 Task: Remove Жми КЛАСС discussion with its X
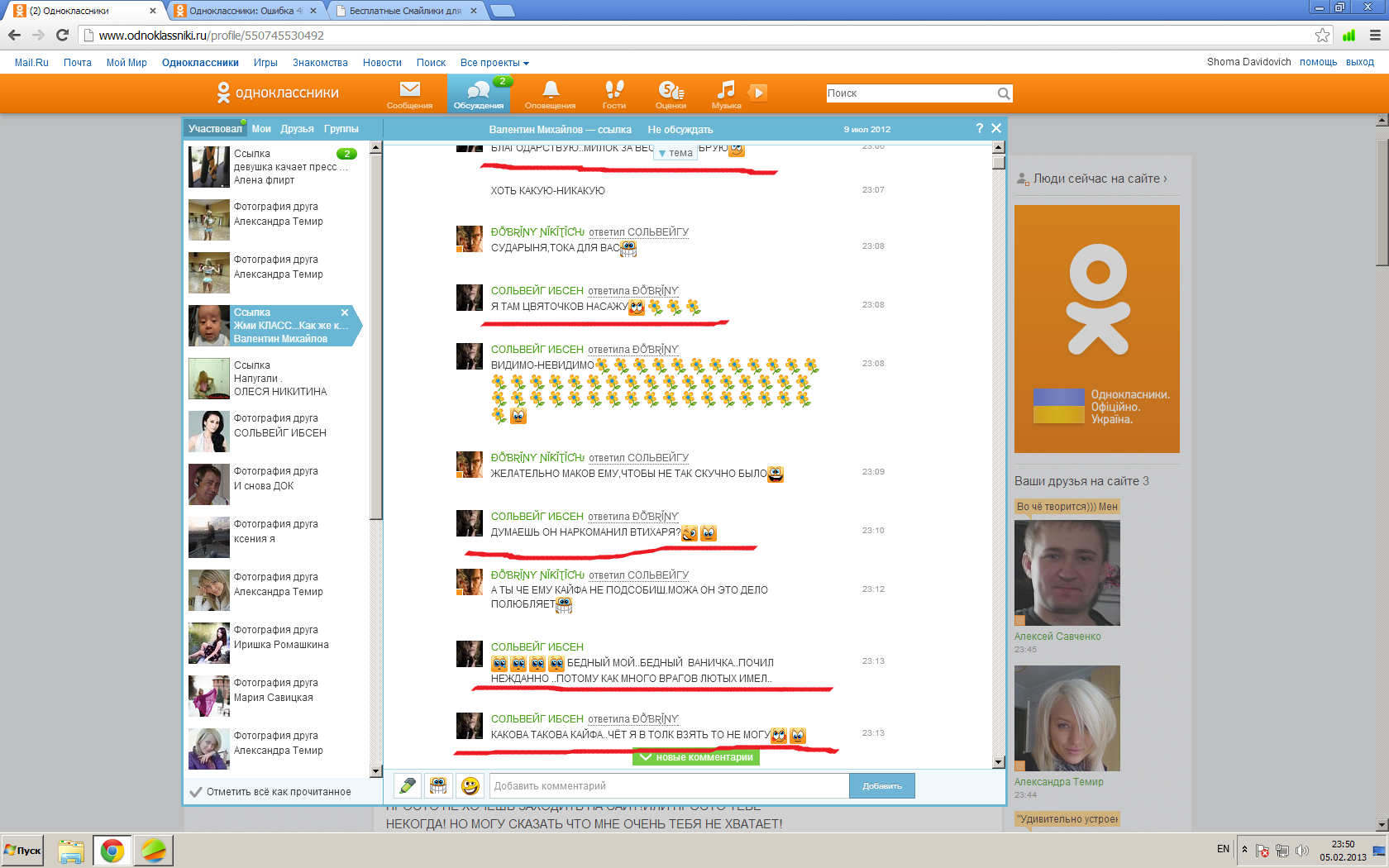pyautogui.click(x=345, y=312)
